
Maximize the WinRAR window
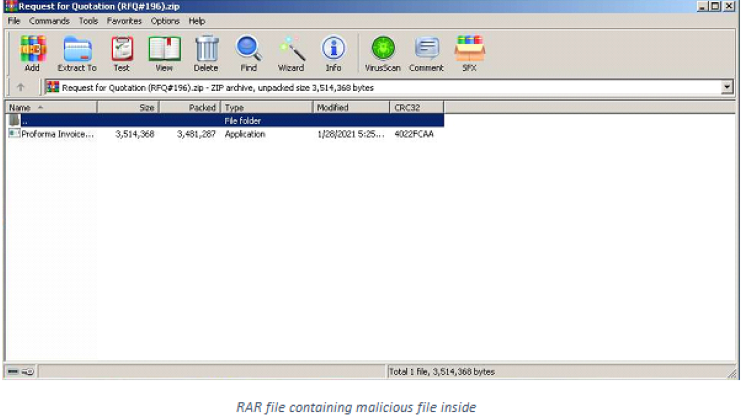[x=715, y=6]
